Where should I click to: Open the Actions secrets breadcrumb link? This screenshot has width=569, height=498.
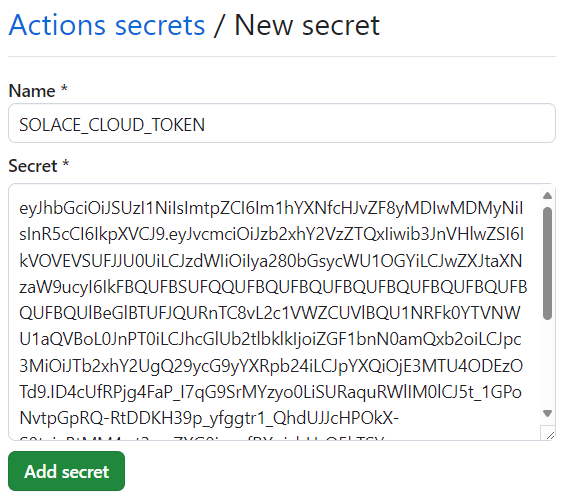(x=107, y=25)
